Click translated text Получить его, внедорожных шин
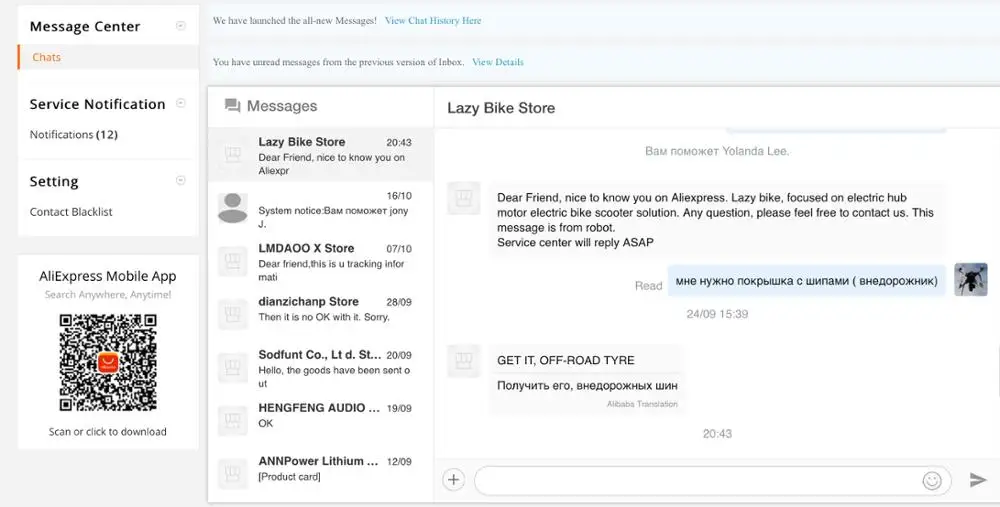 (x=587, y=385)
